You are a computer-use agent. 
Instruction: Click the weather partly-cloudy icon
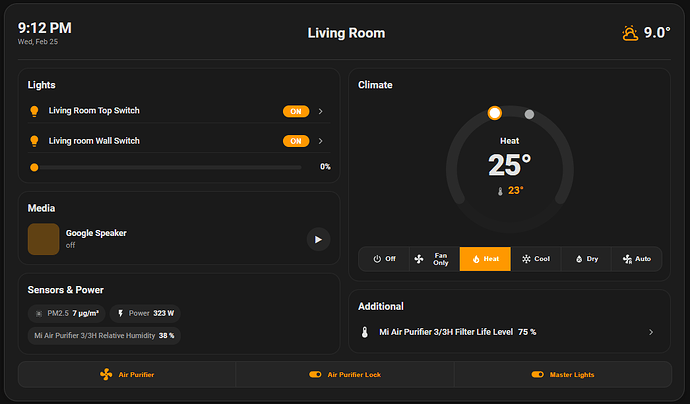click(630, 33)
